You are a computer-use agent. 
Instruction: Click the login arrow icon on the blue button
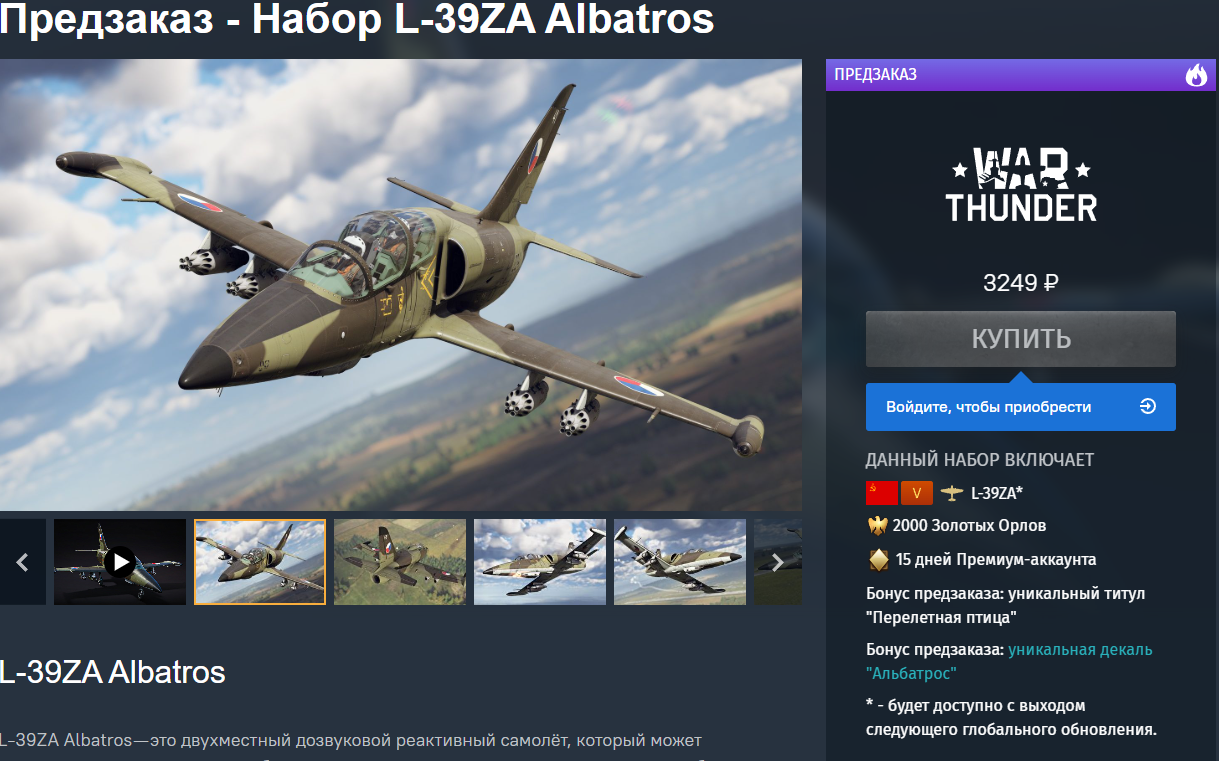click(x=1148, y=407)
